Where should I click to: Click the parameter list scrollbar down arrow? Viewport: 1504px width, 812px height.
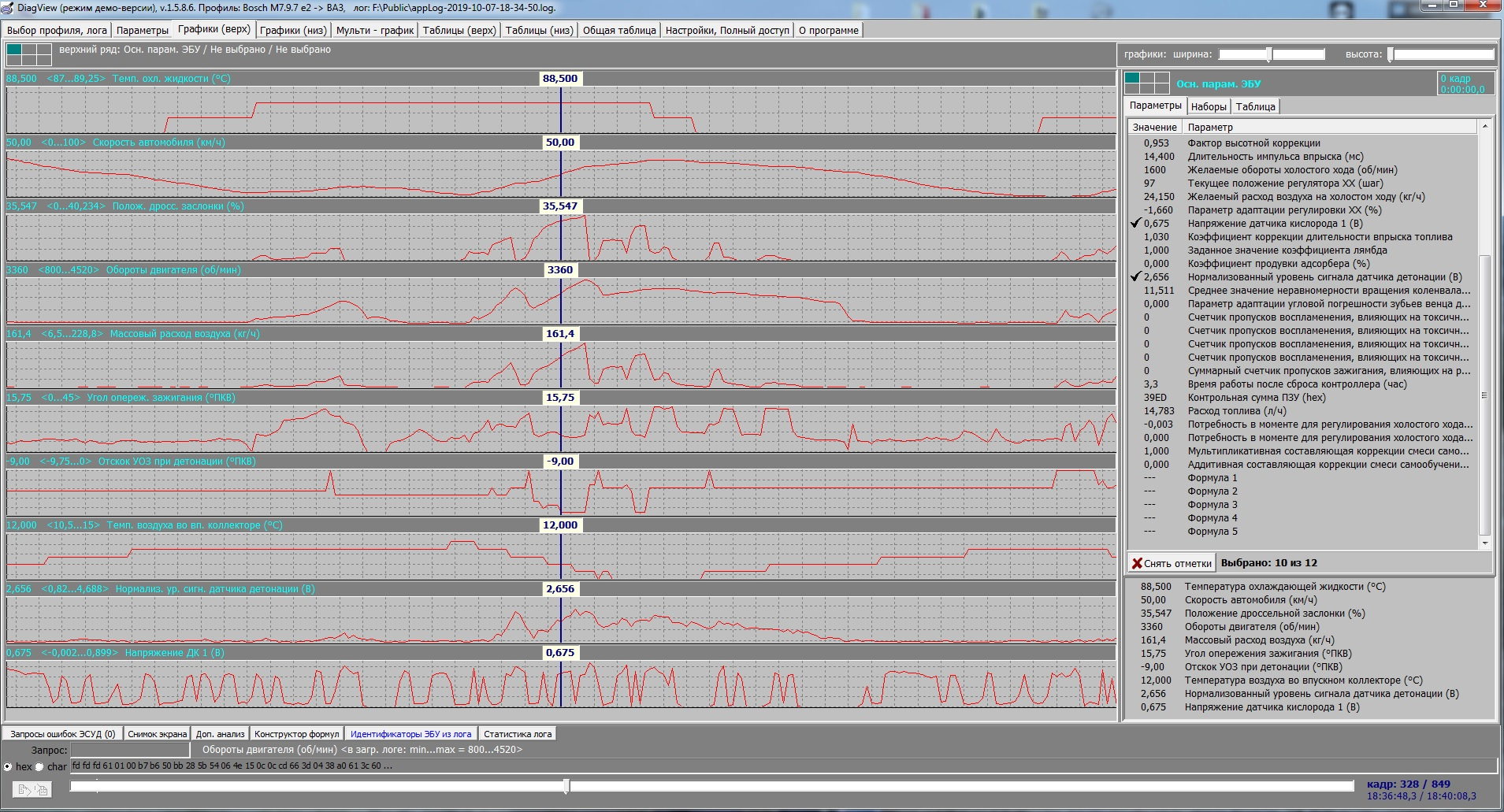click(1485, 543)
